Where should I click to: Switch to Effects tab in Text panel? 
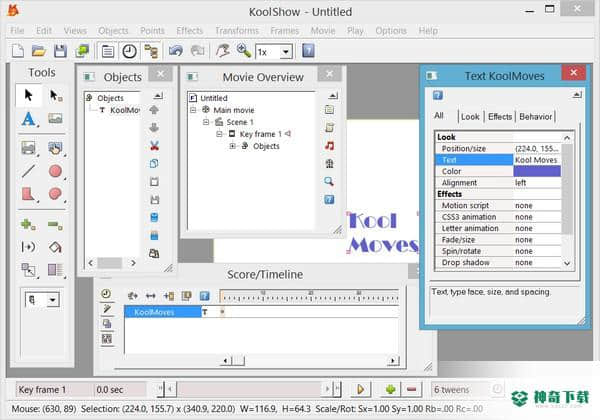tap(500, 117)
